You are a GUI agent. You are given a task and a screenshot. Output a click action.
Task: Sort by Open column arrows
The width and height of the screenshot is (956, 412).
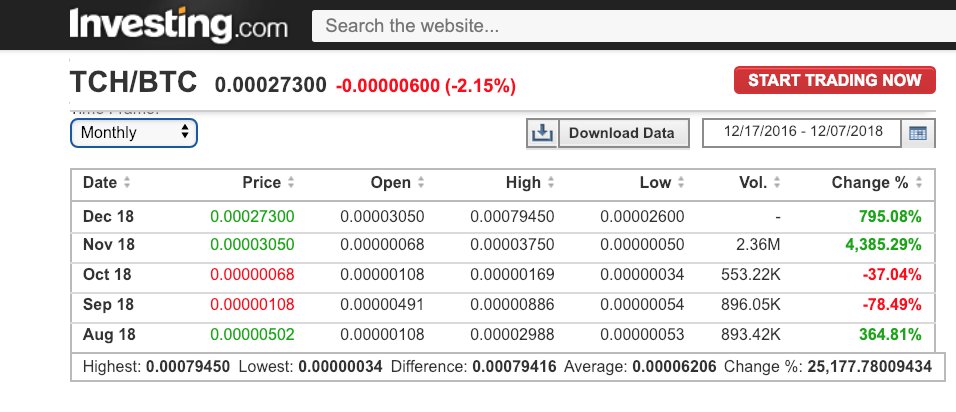[x=421, y=182]
